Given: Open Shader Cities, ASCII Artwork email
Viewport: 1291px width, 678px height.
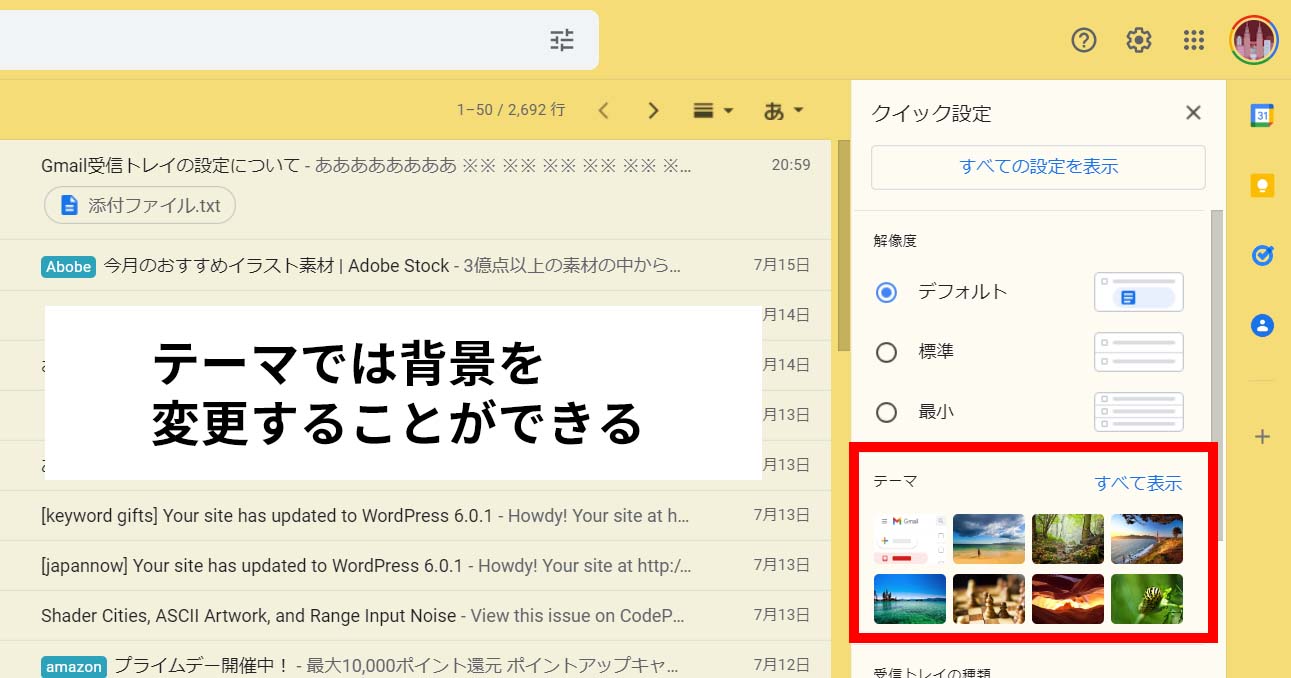Looking at the screenshot, I should pos(415,615).
